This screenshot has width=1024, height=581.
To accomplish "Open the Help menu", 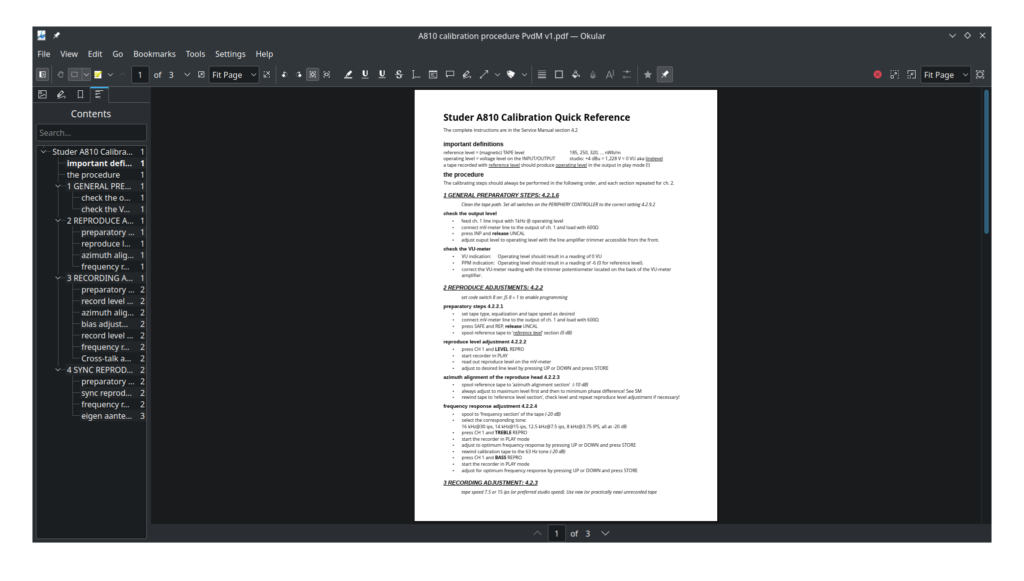I will (x=264, y=54).
